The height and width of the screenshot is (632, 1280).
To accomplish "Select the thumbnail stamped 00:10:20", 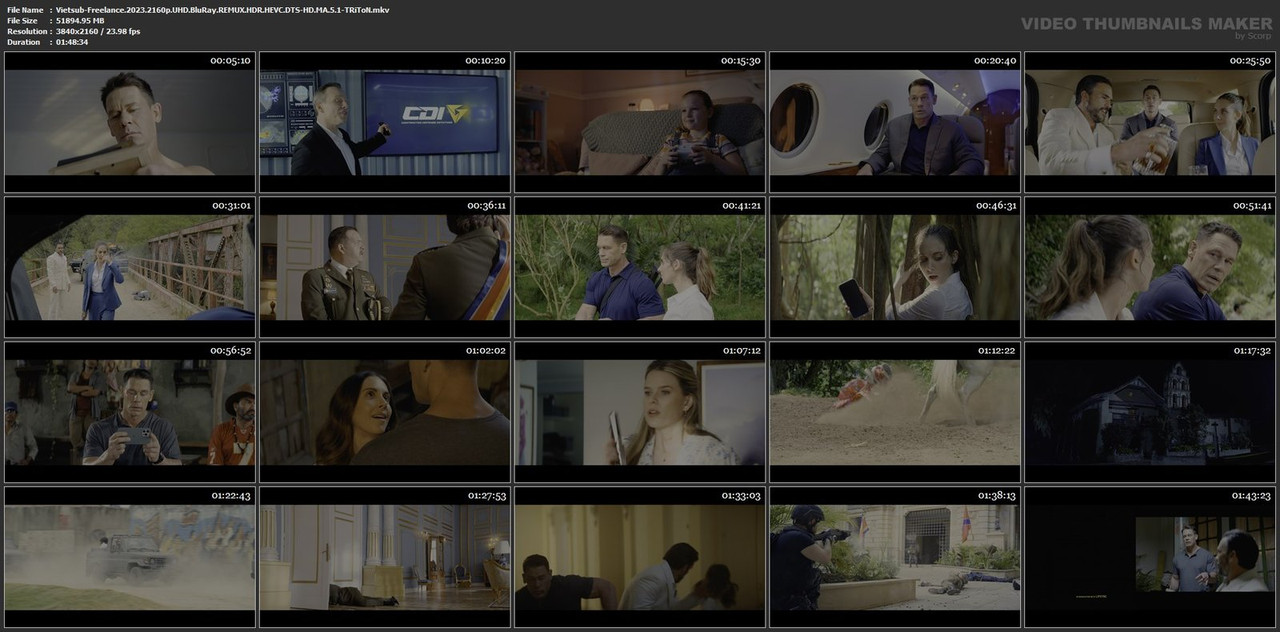I will click(385, 122).
